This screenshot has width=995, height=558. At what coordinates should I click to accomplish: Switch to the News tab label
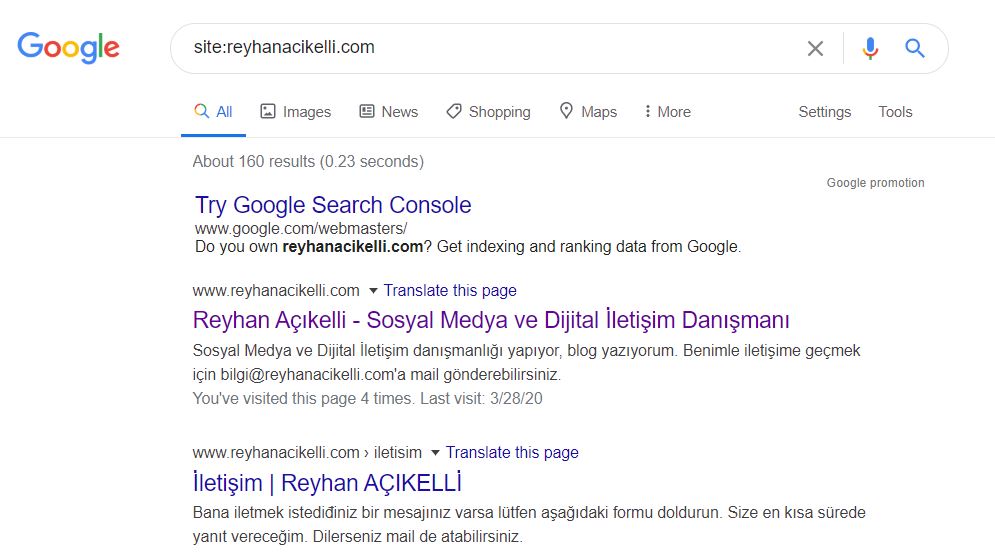(x=400, y=112)
